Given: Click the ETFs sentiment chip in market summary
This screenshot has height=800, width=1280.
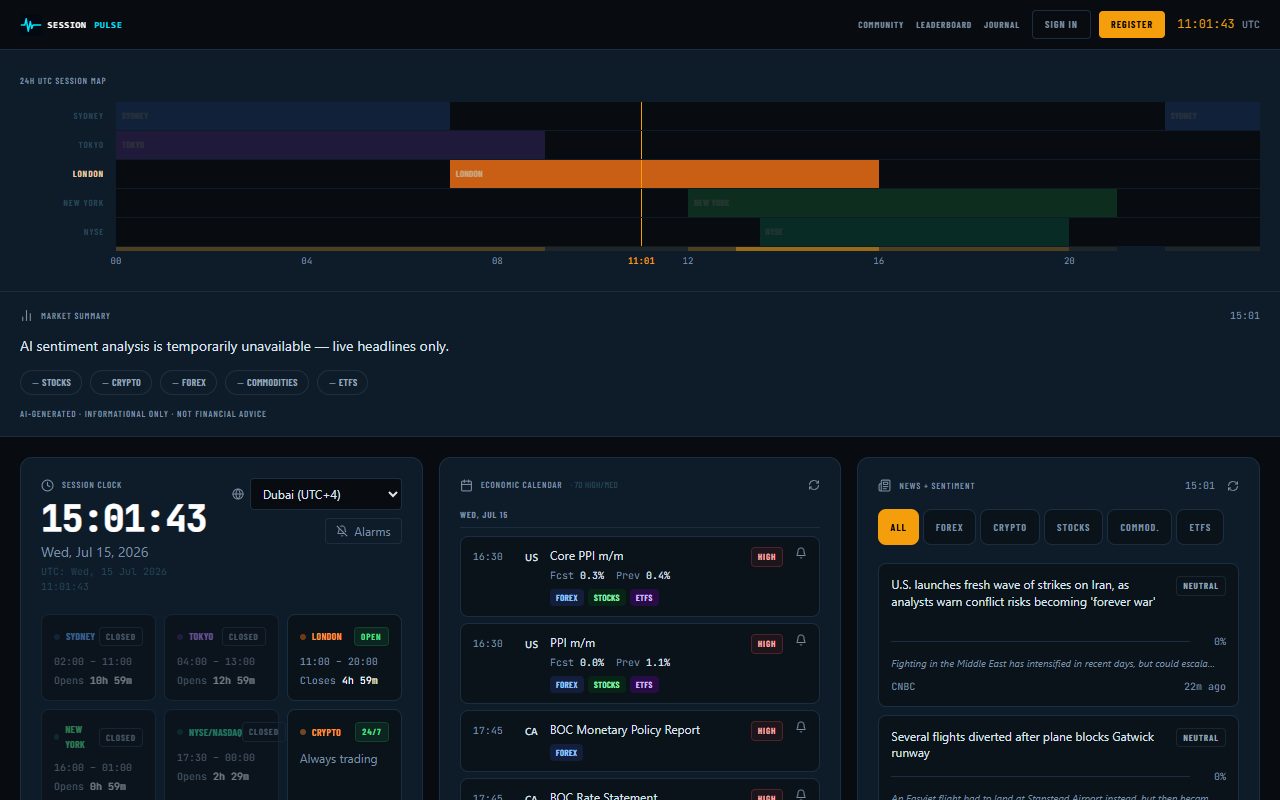Looking at the screenshot, I should coord(342,382).
